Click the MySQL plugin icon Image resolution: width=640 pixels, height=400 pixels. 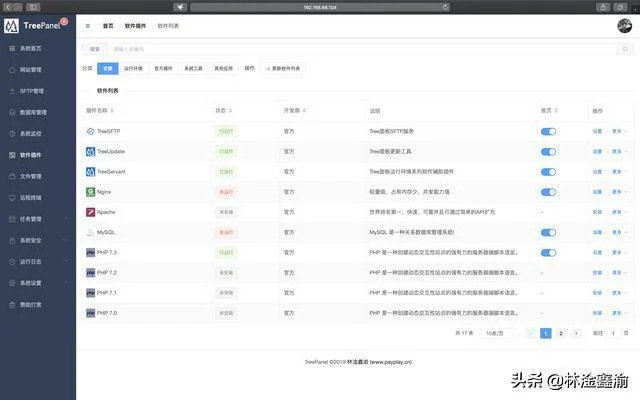(90, 232)
